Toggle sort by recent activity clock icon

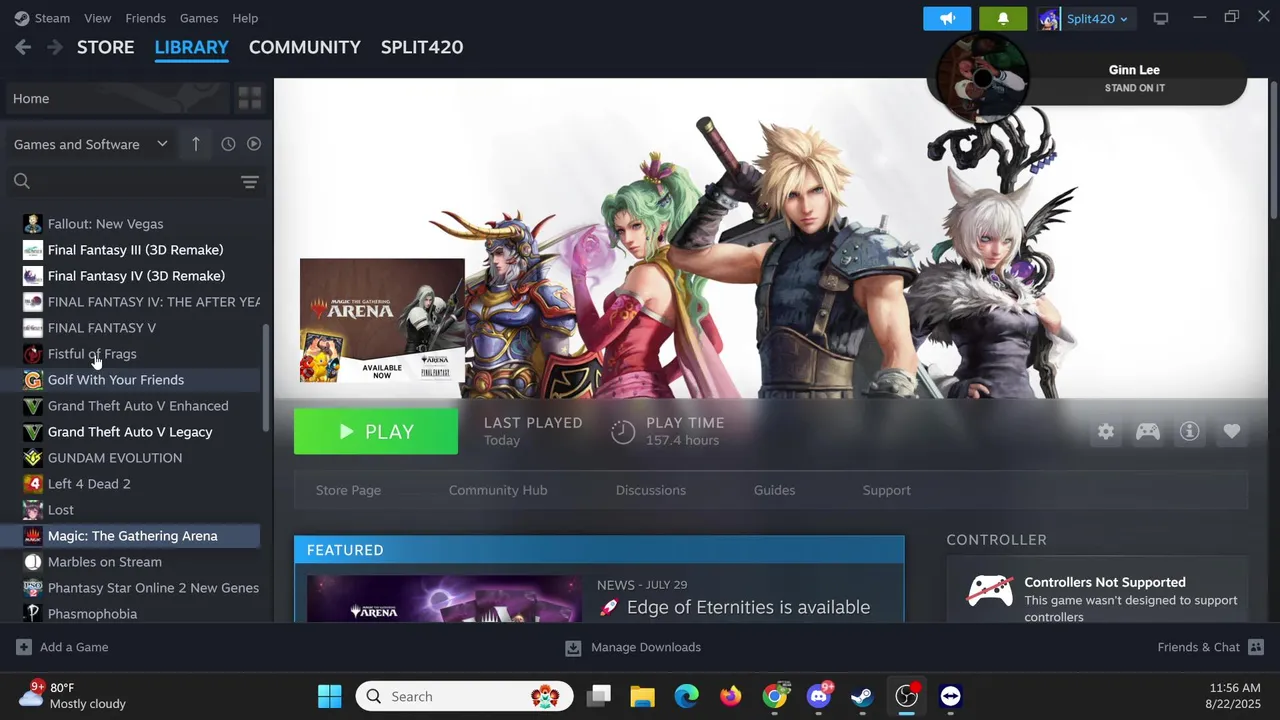pos(228,144)
